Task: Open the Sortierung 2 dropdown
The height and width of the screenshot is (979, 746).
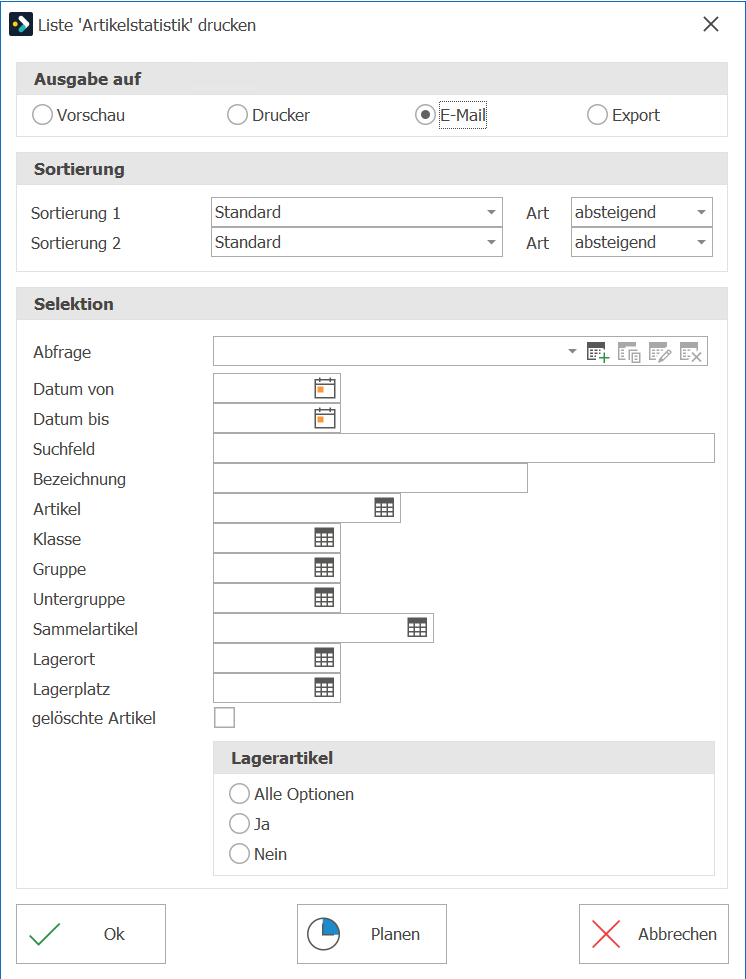Action: (x=357, y=242)
